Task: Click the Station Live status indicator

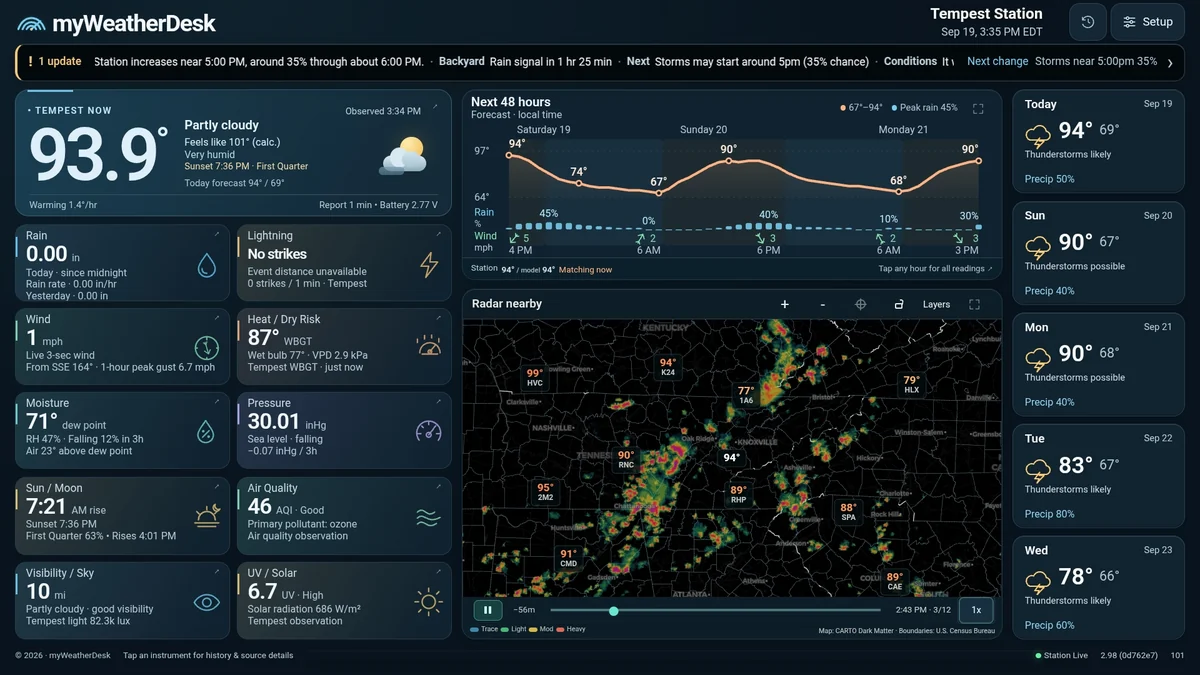Action: [1061, 656]
